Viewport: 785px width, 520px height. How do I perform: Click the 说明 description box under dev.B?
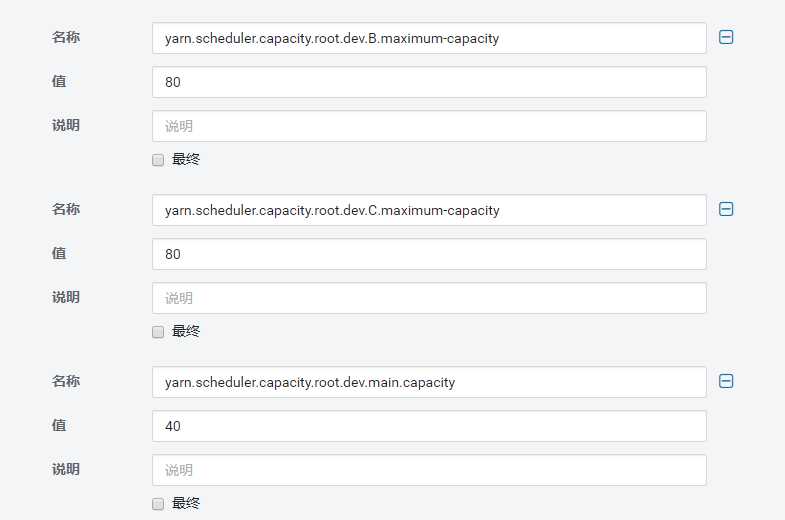pos(429,126)
